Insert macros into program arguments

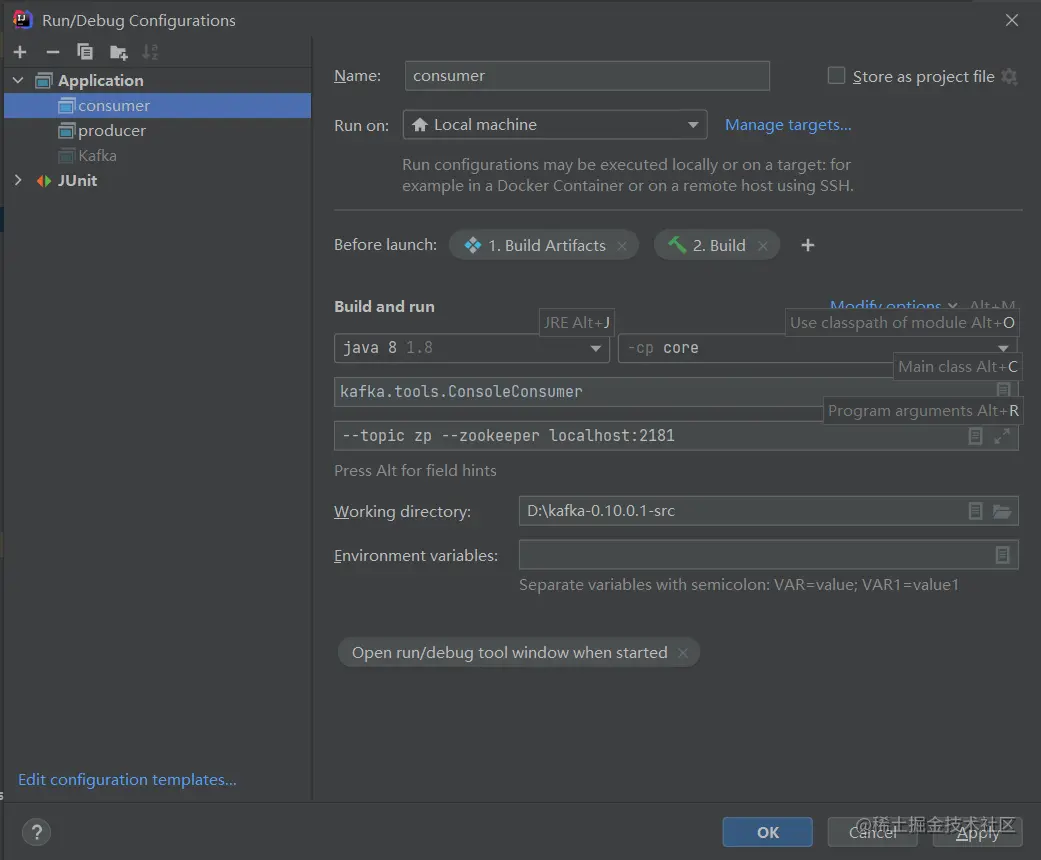pyautogui.click(x=975, y=436)
